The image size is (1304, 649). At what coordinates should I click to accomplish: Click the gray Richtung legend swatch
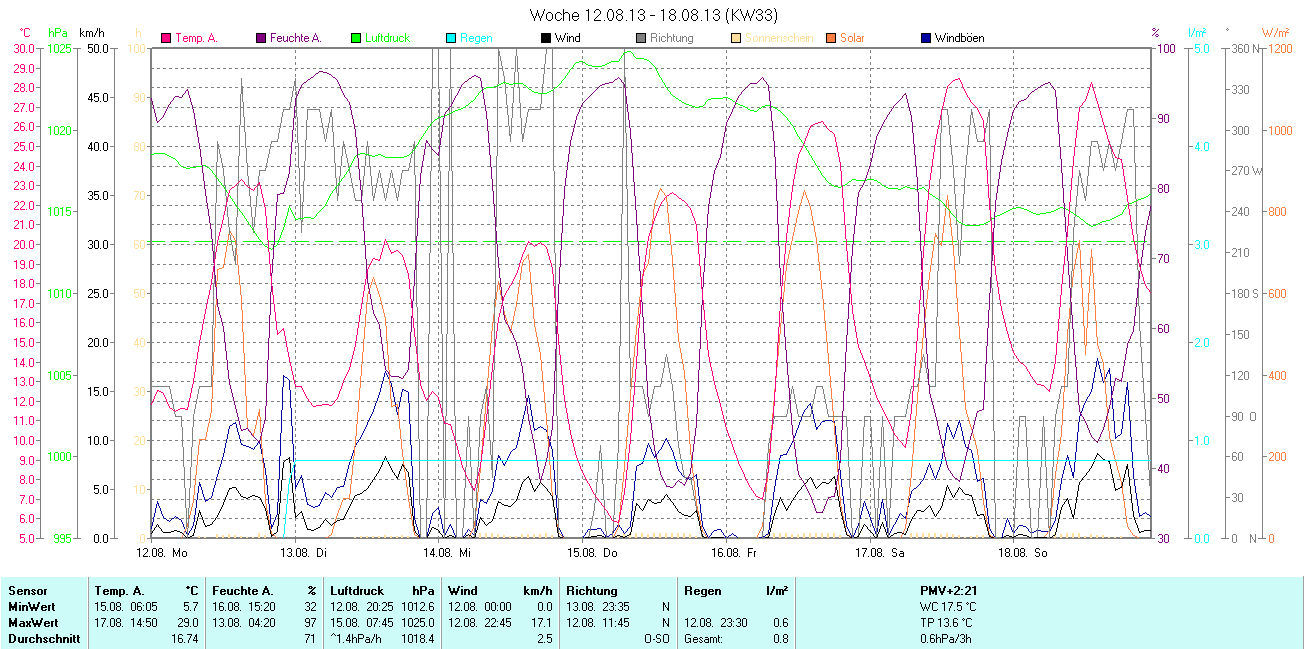point(640,38)
